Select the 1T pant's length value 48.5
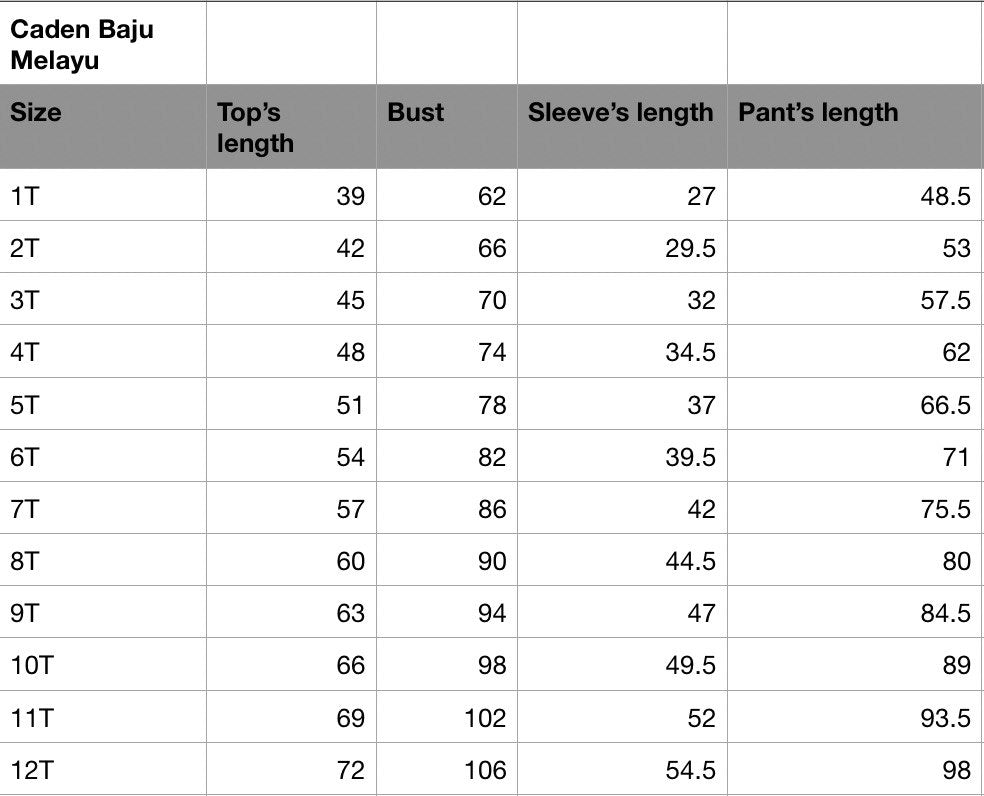 click(x=945, y=196)
